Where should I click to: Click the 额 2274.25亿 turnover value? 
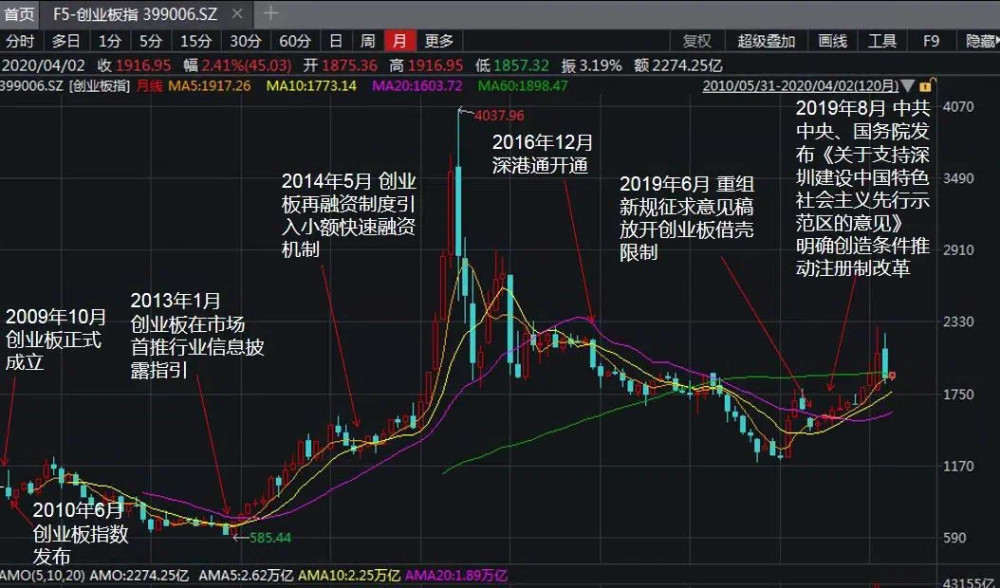678,65
